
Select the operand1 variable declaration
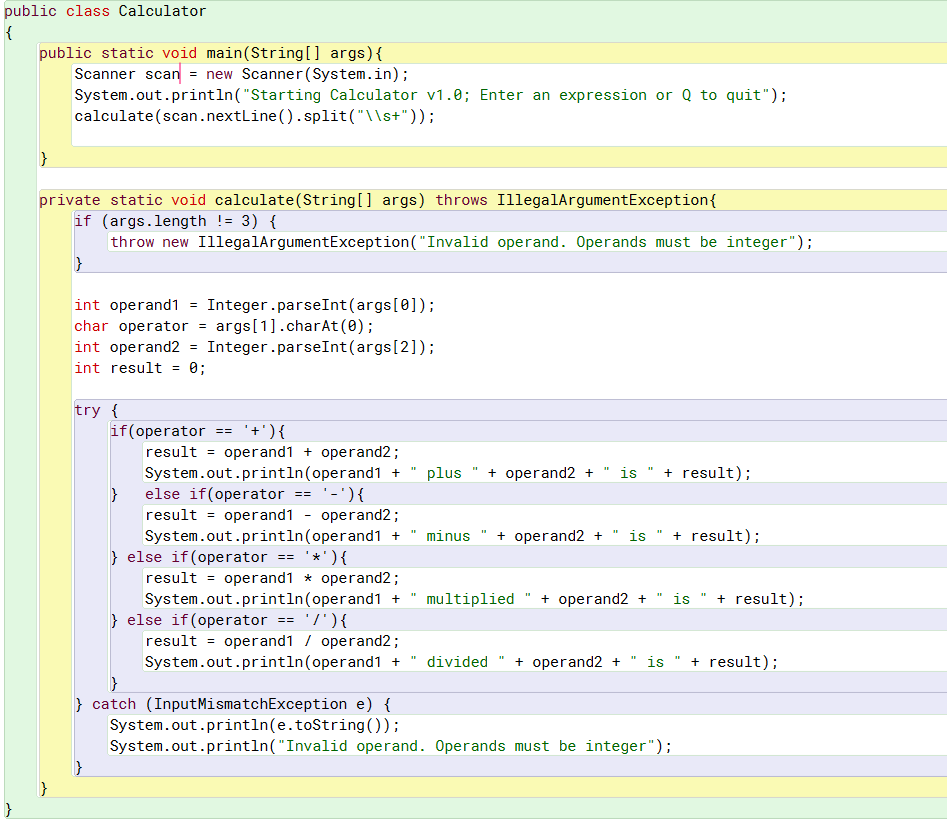(145, 305)
